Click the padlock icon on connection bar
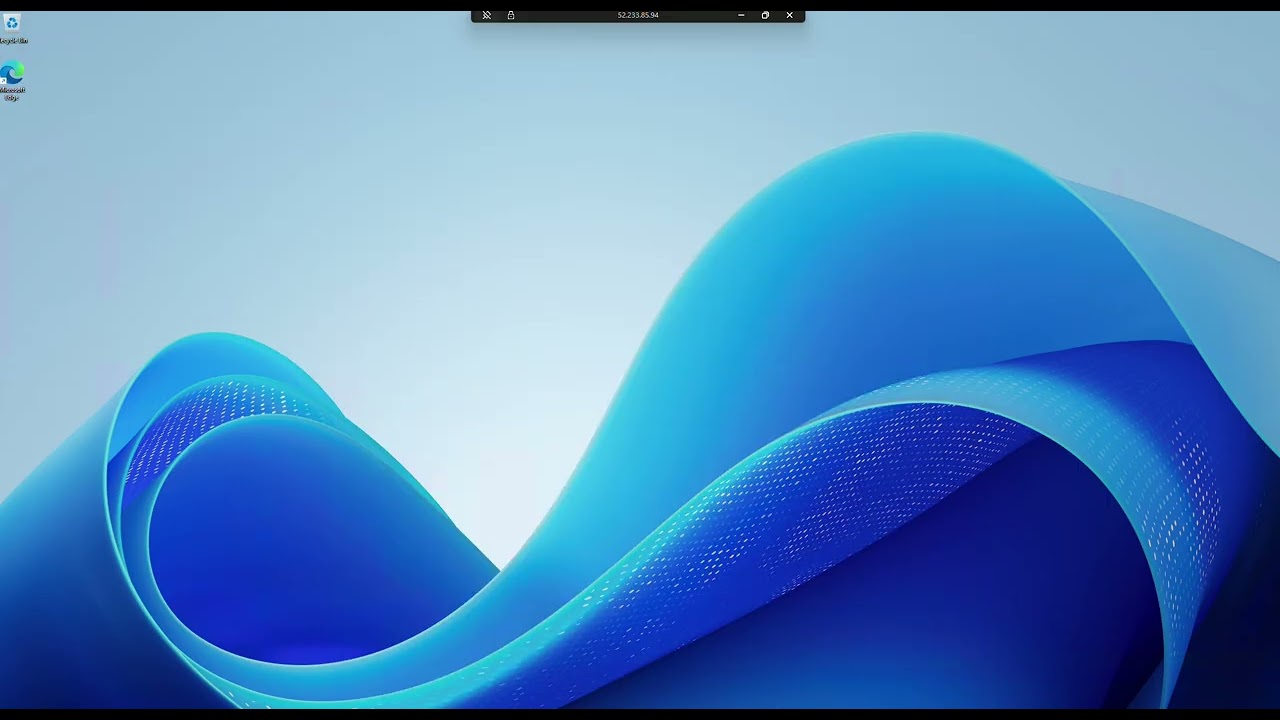 [511, 15]
